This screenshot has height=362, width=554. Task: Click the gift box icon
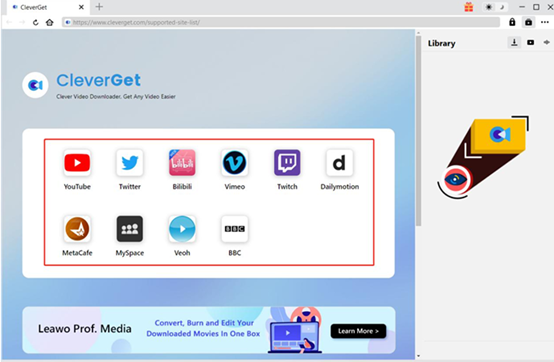pos(468,7)
